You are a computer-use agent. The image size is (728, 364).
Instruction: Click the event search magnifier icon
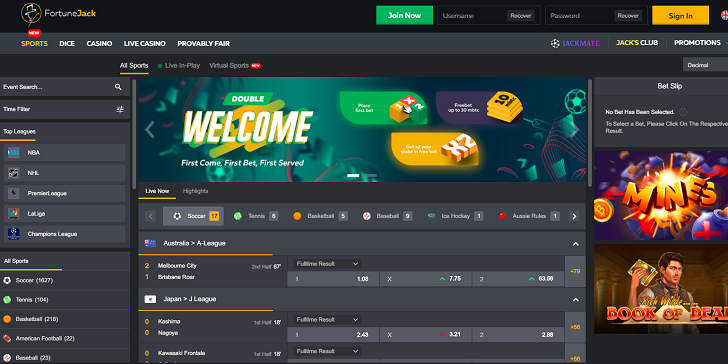click(118, 87)
